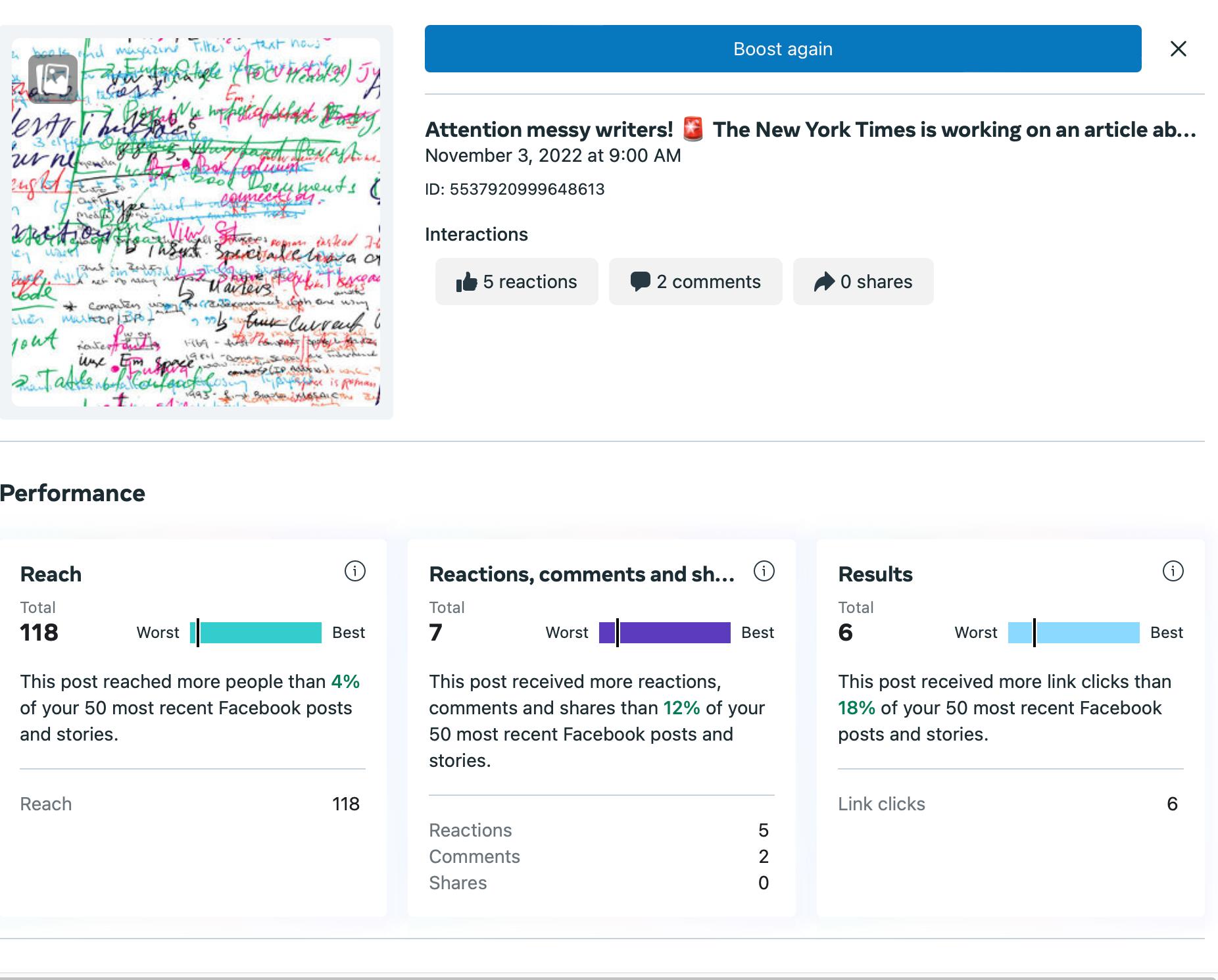Open the Results info icon

[x=1173, y=571]
